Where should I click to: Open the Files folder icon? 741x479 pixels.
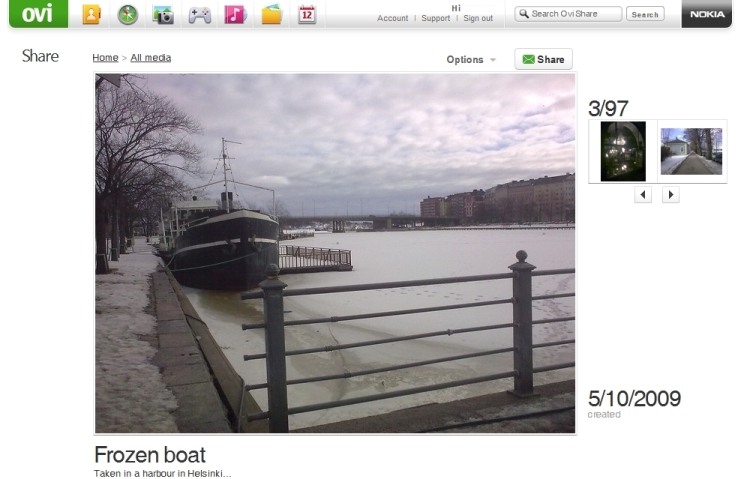point(272,14)
